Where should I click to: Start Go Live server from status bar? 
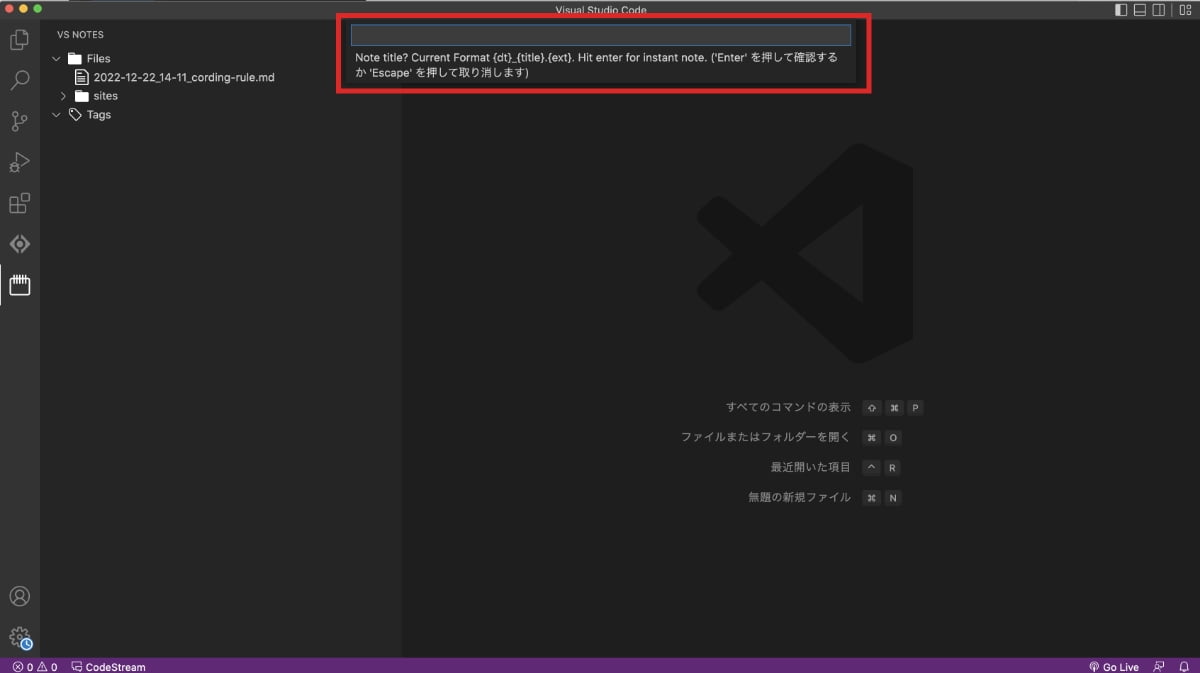click(1113, 666)
